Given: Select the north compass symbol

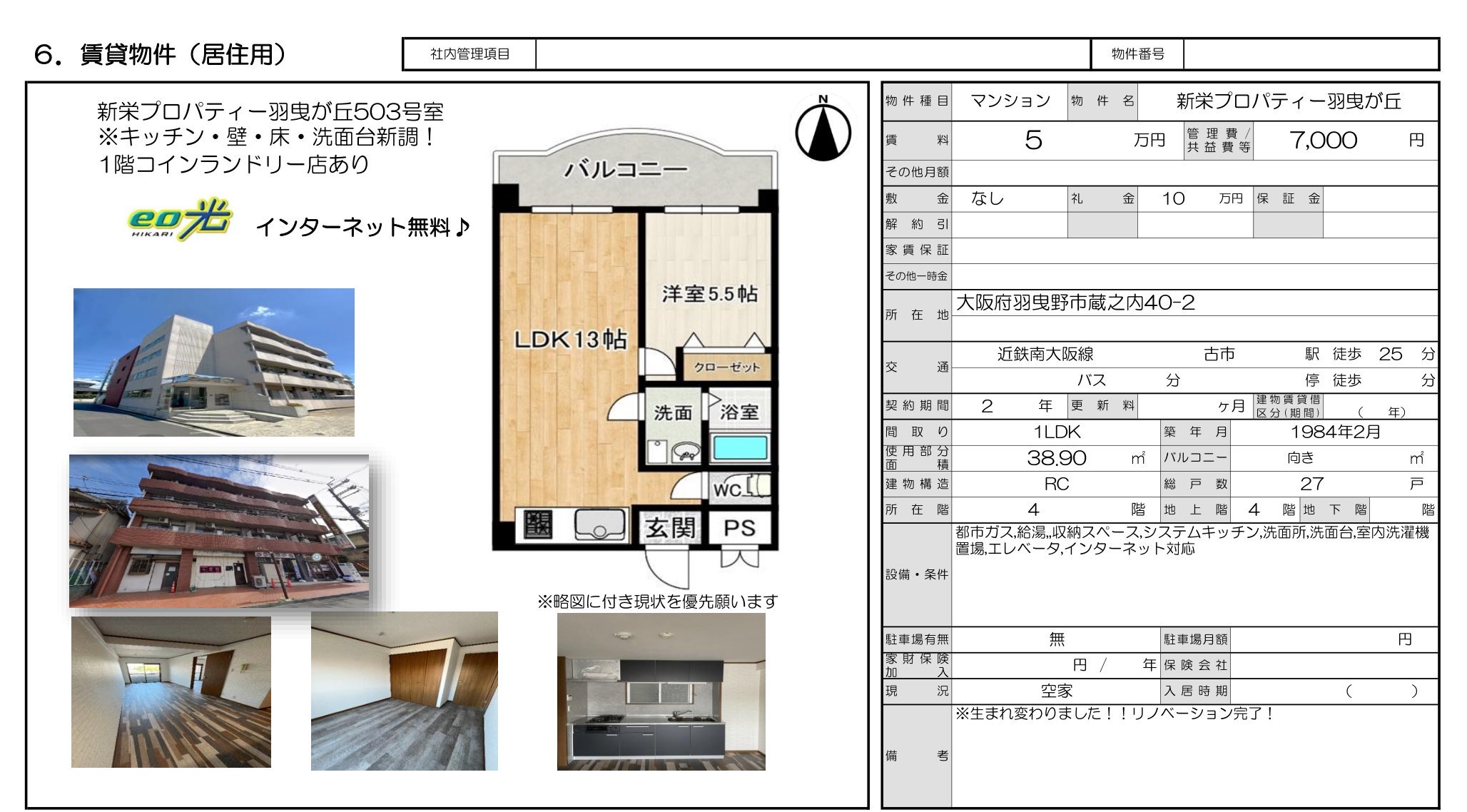Looking at the screenshot, I should (825, 132).
